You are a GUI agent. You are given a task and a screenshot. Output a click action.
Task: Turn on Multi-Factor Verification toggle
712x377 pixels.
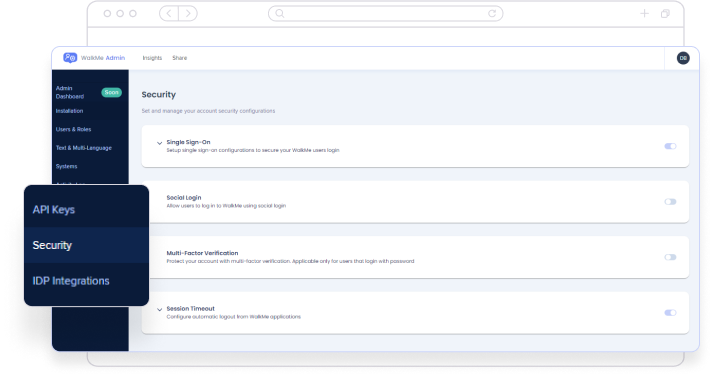pos(670,257)
